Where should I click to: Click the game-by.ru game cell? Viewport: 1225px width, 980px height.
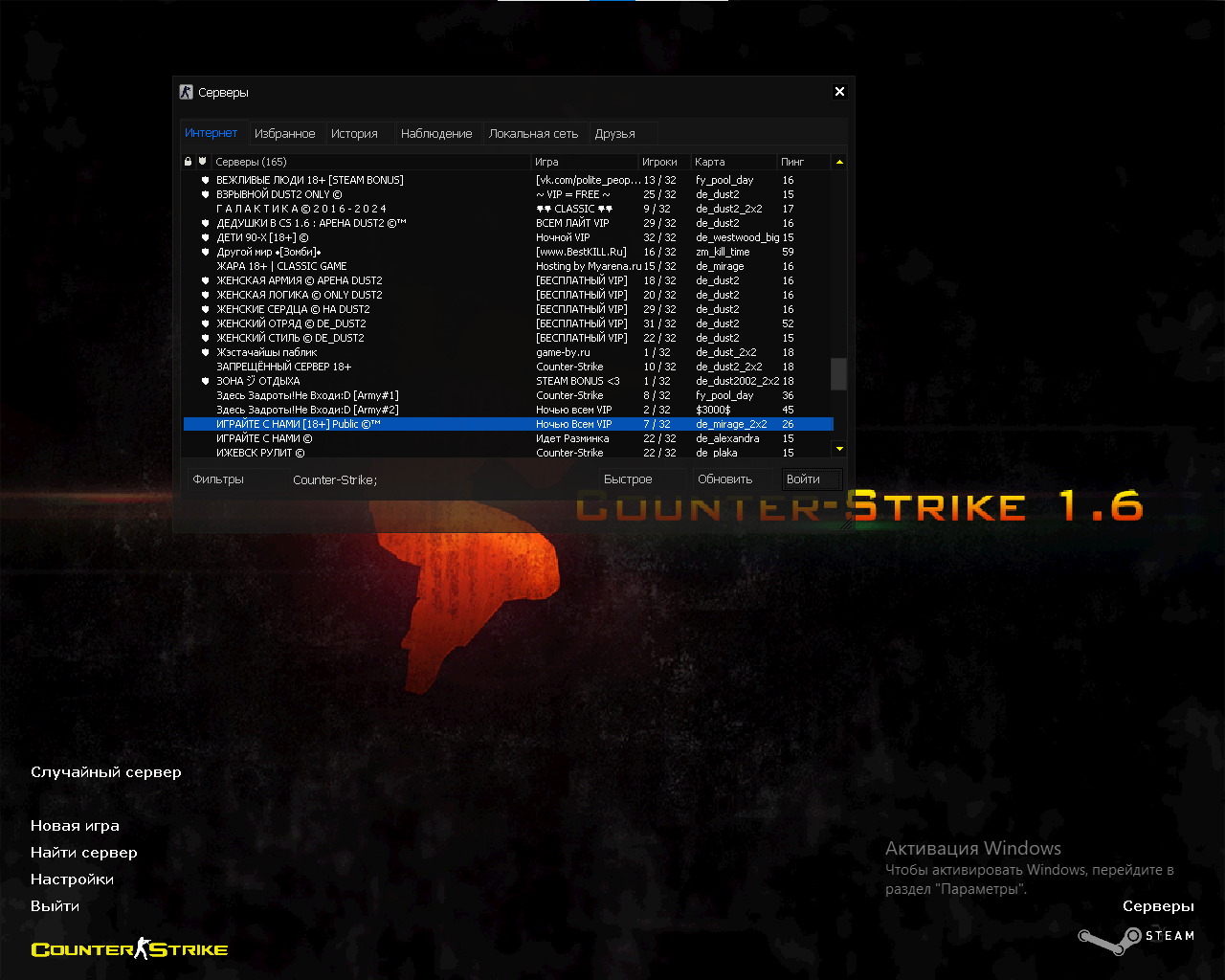coord(563,352)
